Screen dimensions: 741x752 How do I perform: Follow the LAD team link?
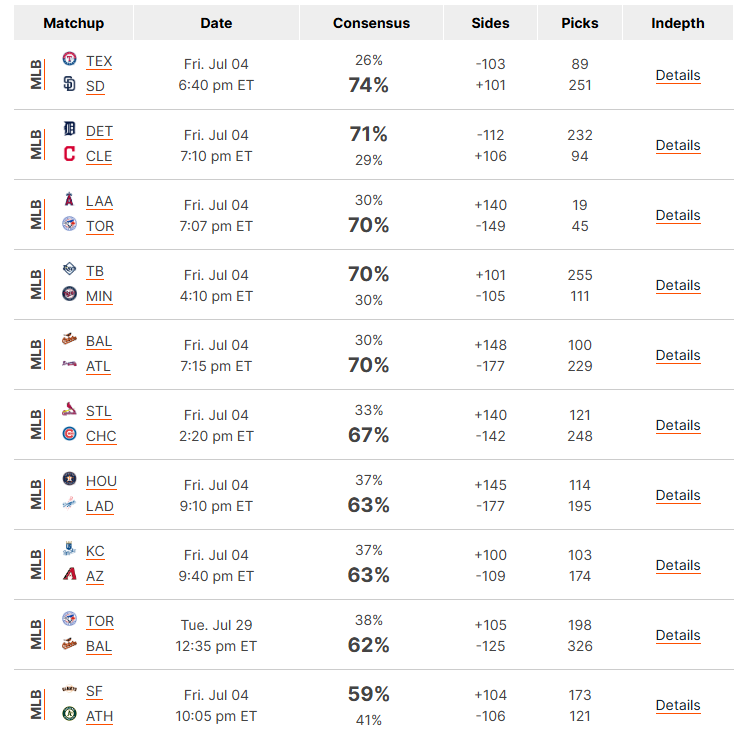click(100, 506)
